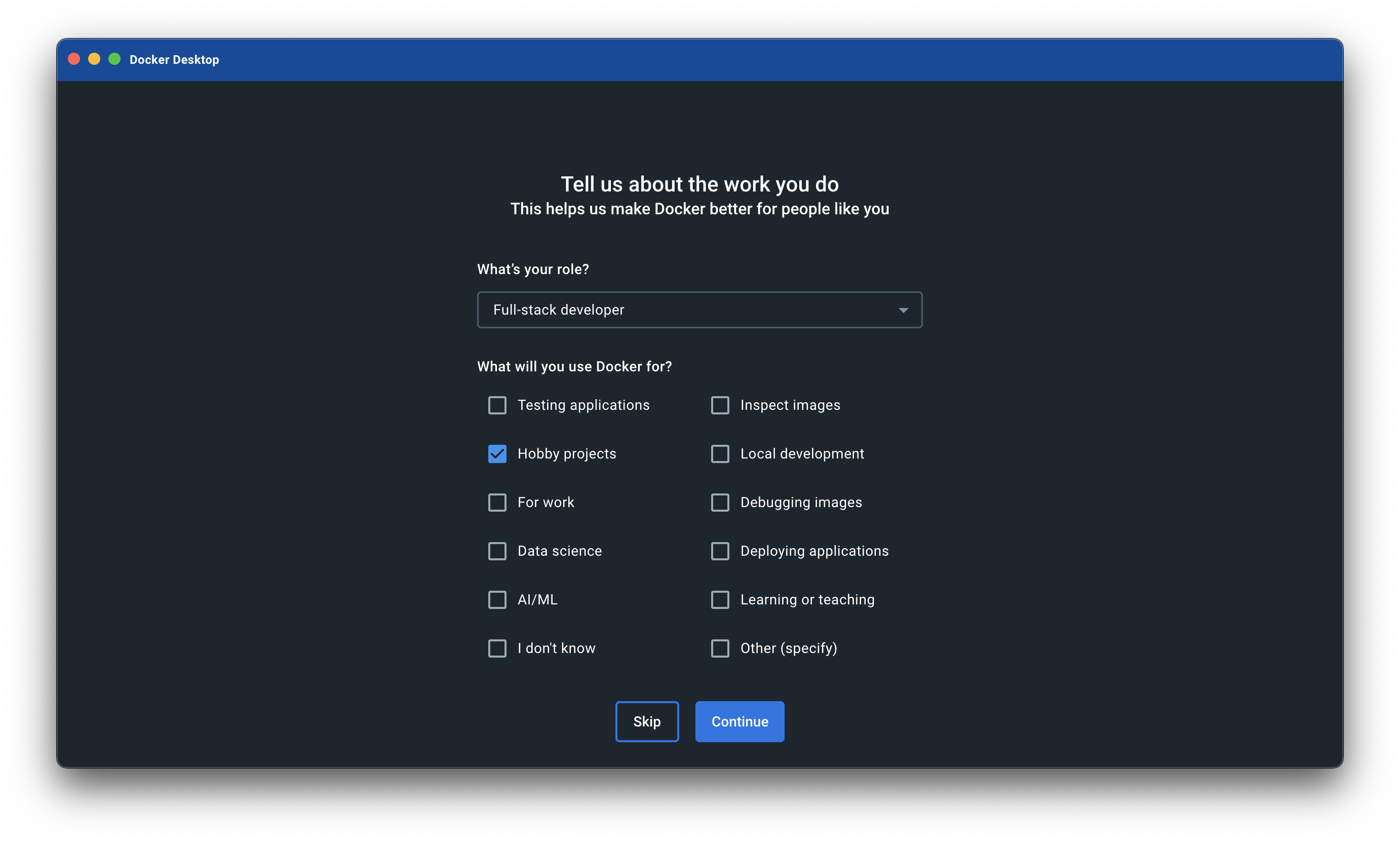Check the Testing applications checkbox
The height and width of the screenshot is (843, 1400).
click(497, 405)
